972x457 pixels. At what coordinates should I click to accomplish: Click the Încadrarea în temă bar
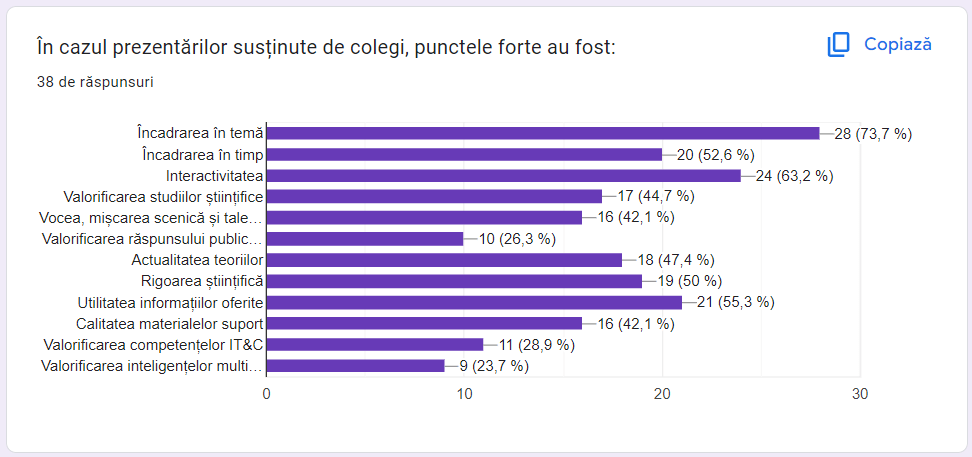[x=543, y=133]
